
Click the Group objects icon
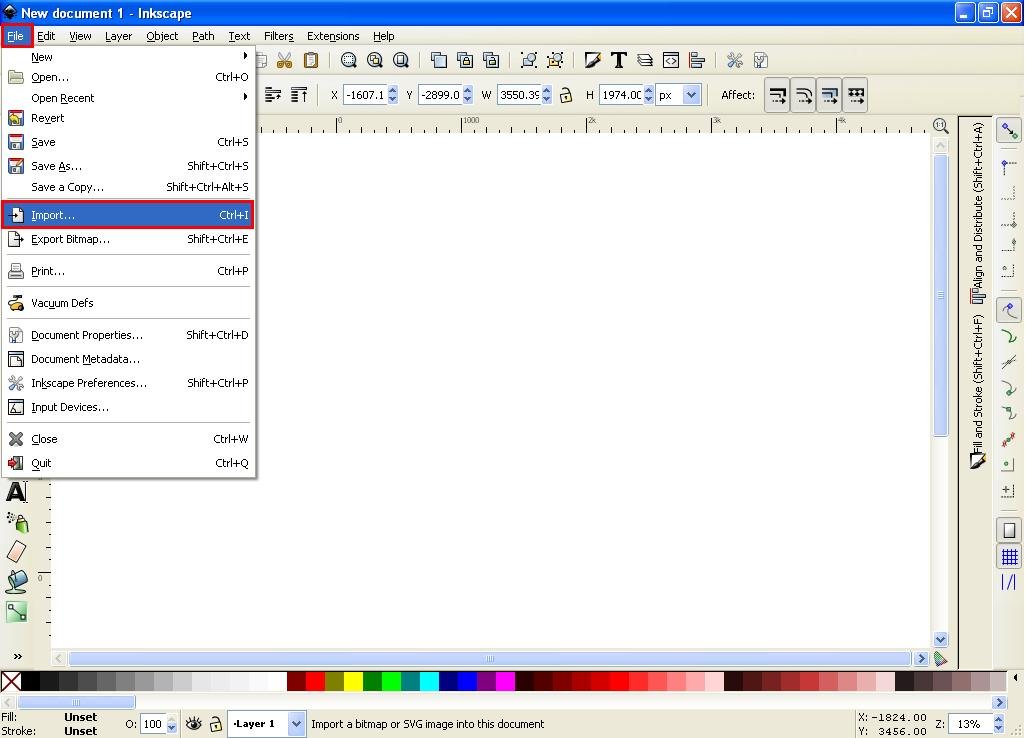pos(529,61)
